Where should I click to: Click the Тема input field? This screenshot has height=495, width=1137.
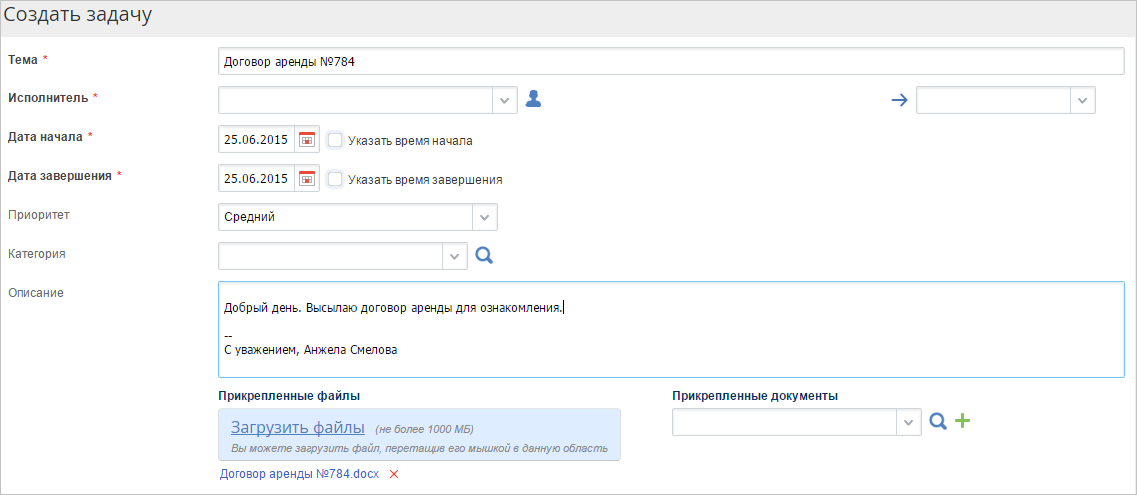click(671, 62)
